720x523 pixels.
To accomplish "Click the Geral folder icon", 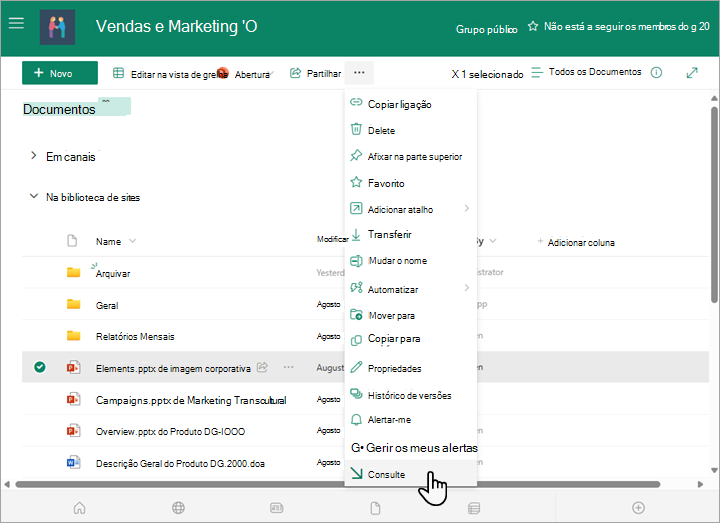I will click(x=73, y=304).
